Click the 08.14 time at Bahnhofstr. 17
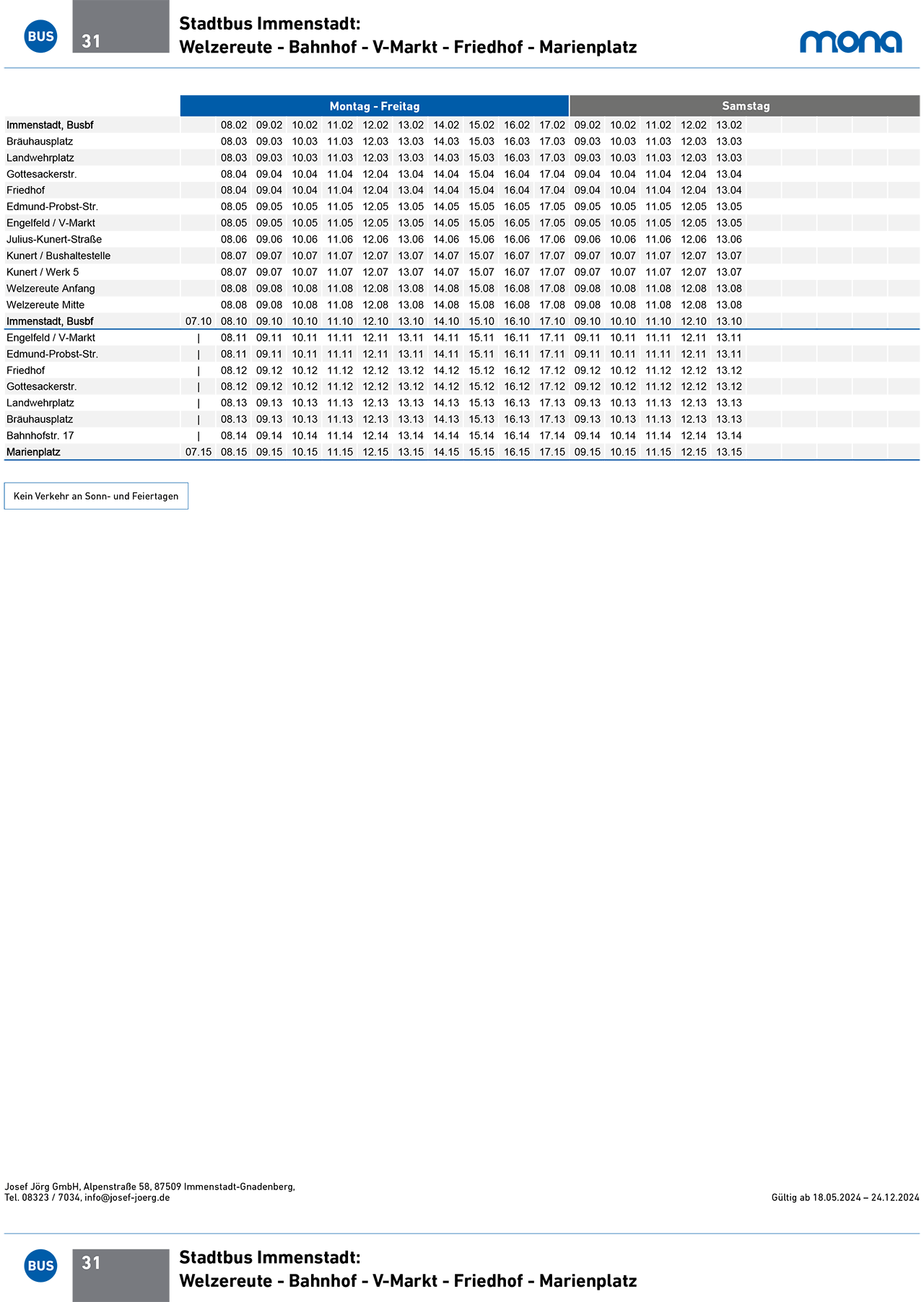Image resolution: width=924 pixels, height=1302 pixels. pos(234,435)
